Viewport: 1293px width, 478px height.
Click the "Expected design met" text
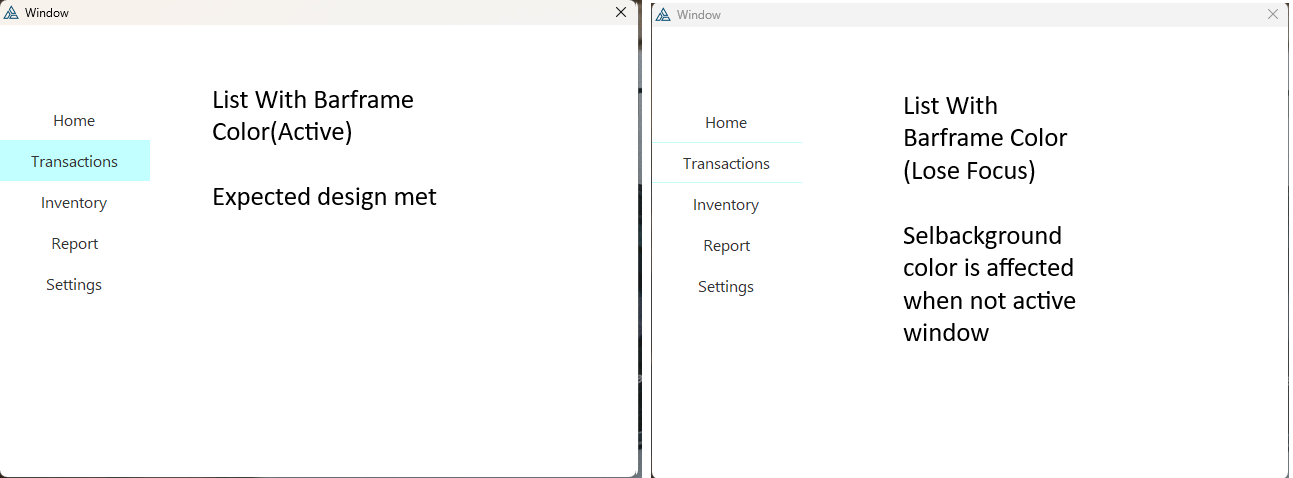tap(324, 197)
